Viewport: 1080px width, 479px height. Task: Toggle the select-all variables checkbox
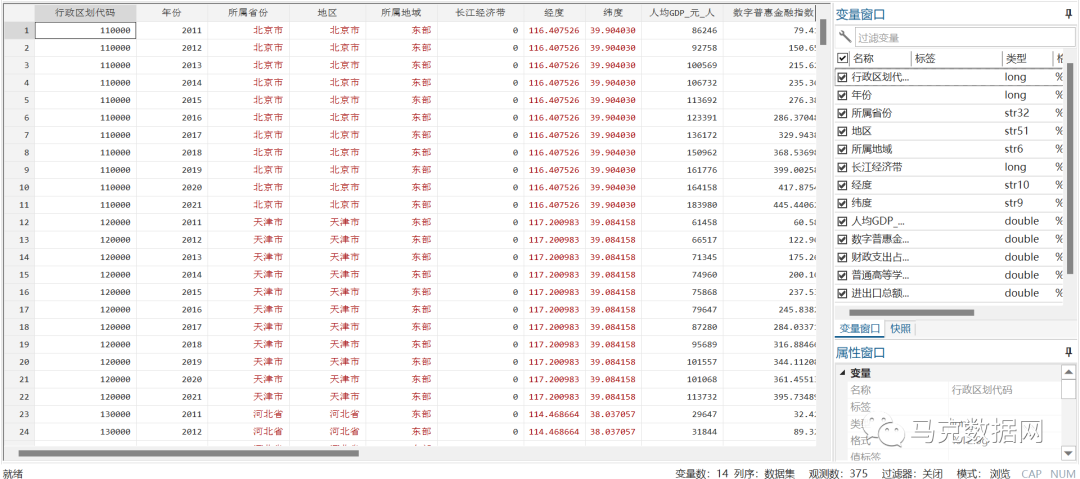pyautogui.click(x=842, y=59)
